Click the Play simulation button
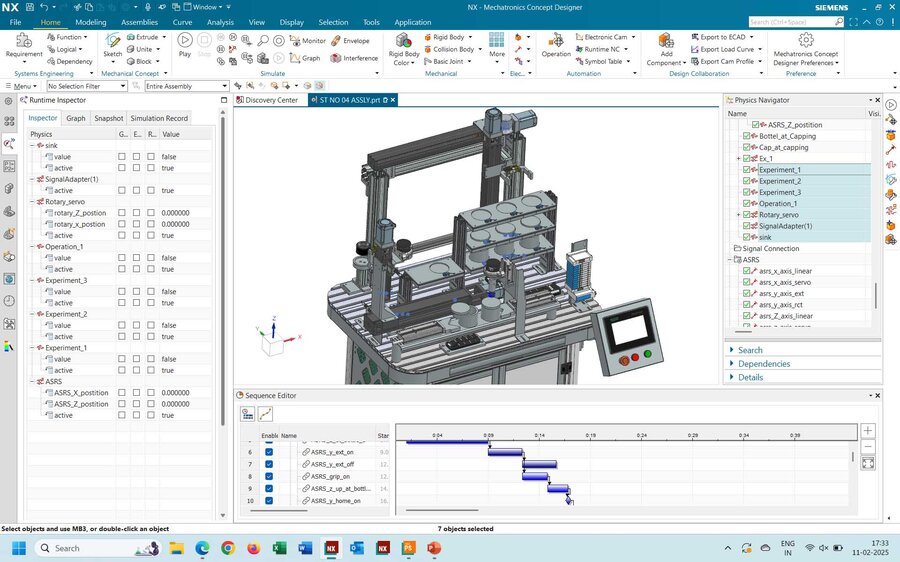This screenshot has height=562, width=900. 185,45
